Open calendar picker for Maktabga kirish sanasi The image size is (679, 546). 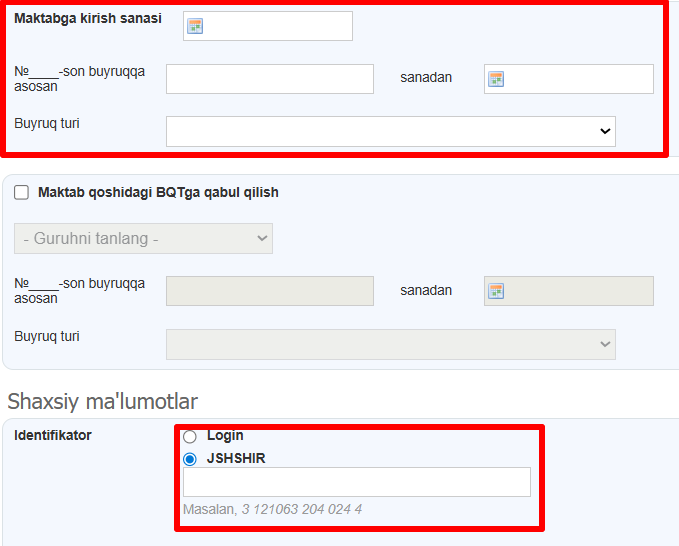point(195,27)
